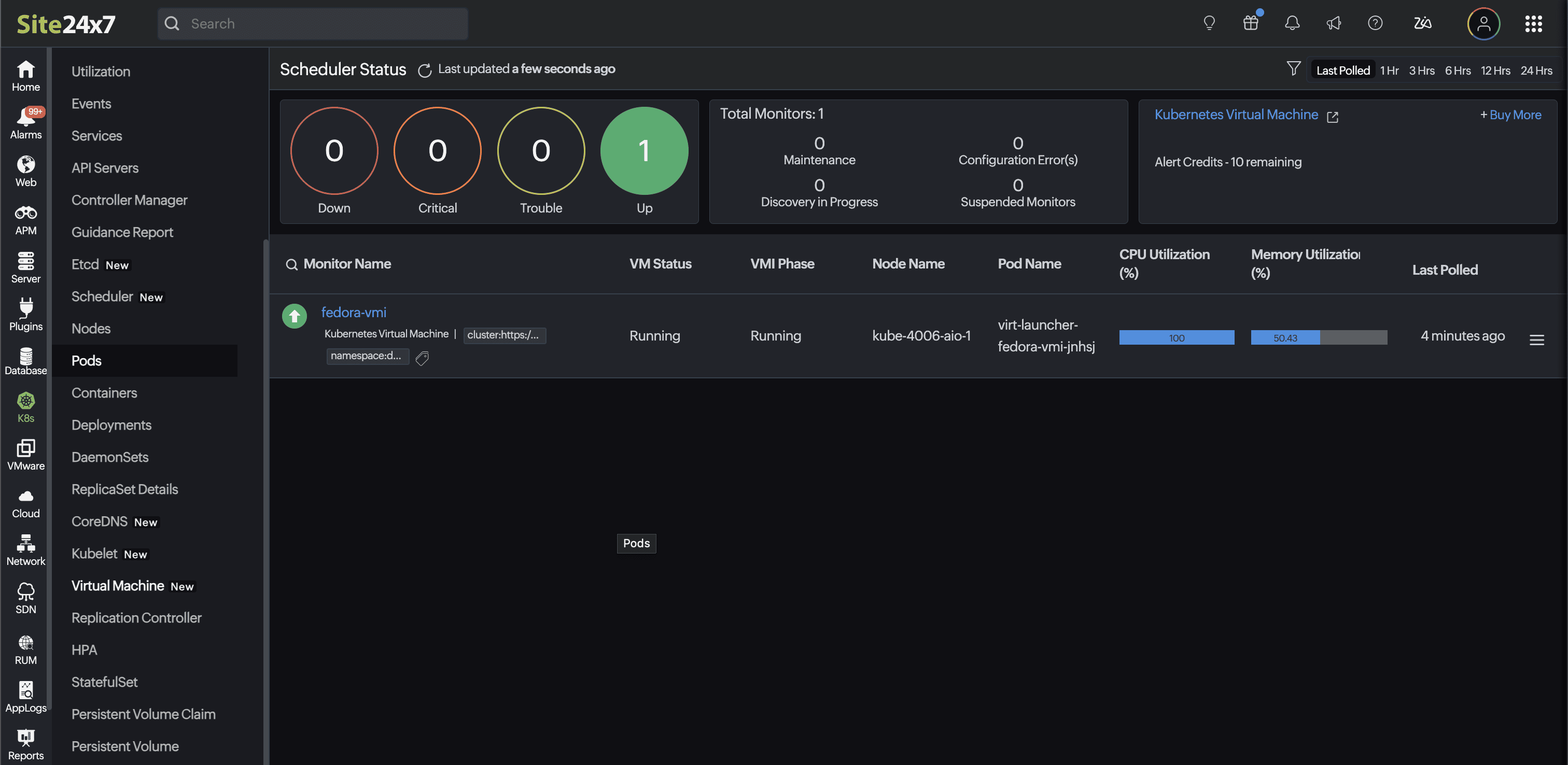
Task: Click the tag icon under fedora-vmi
Action: pos(422,358)
